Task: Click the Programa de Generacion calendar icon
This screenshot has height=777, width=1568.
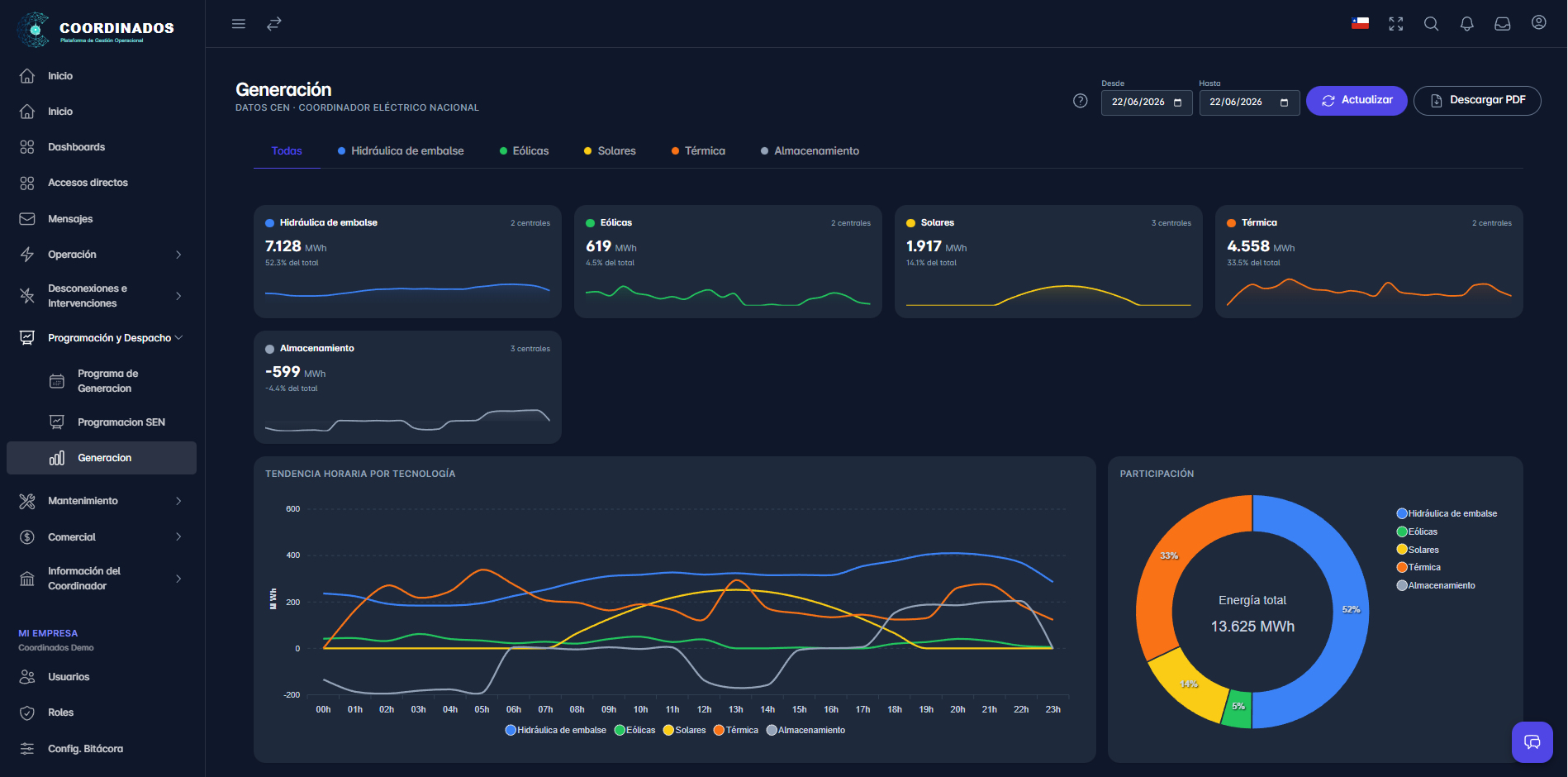Action: (57, 381)
